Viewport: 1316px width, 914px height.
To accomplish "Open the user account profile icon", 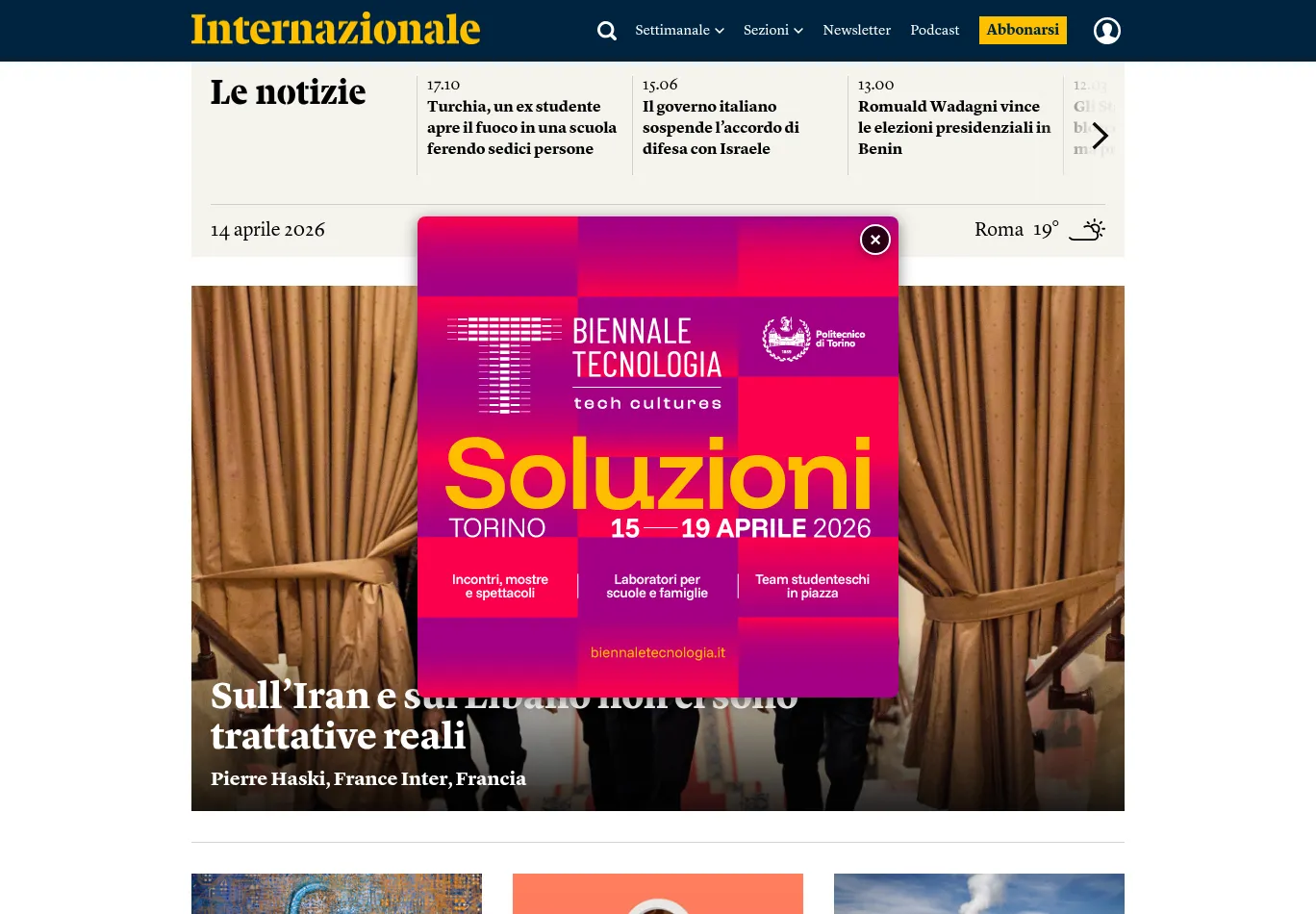I will tap(1107, 31).
